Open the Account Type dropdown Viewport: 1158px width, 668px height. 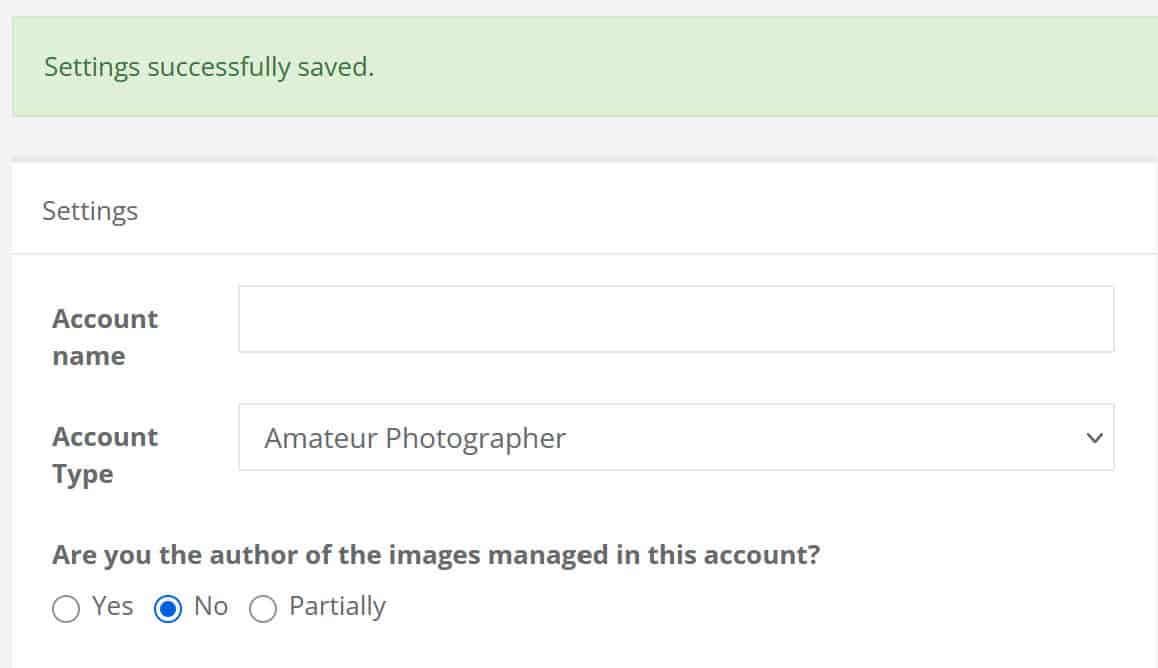tap(676, 437)
